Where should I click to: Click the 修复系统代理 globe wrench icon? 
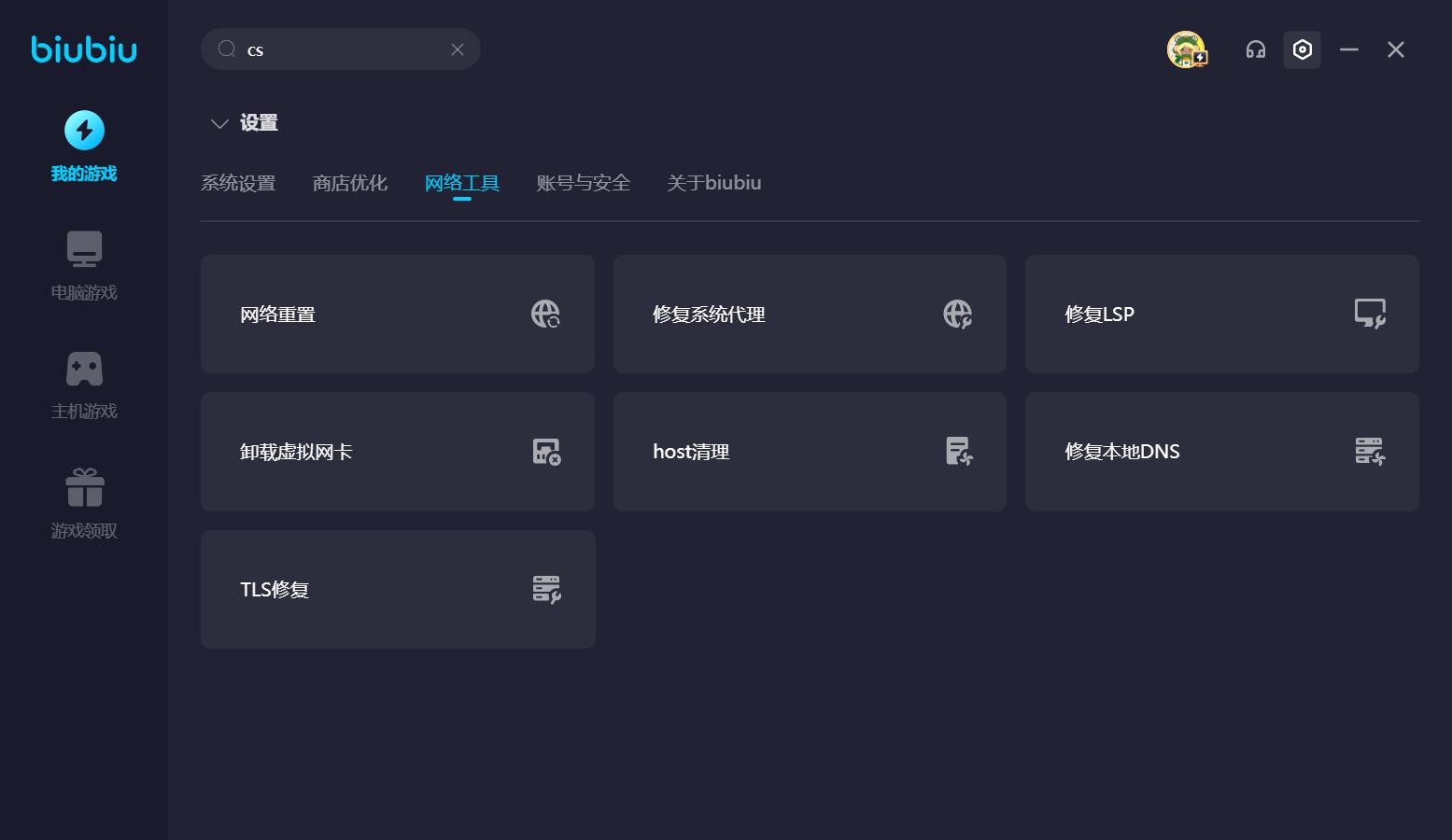point(957,314)
